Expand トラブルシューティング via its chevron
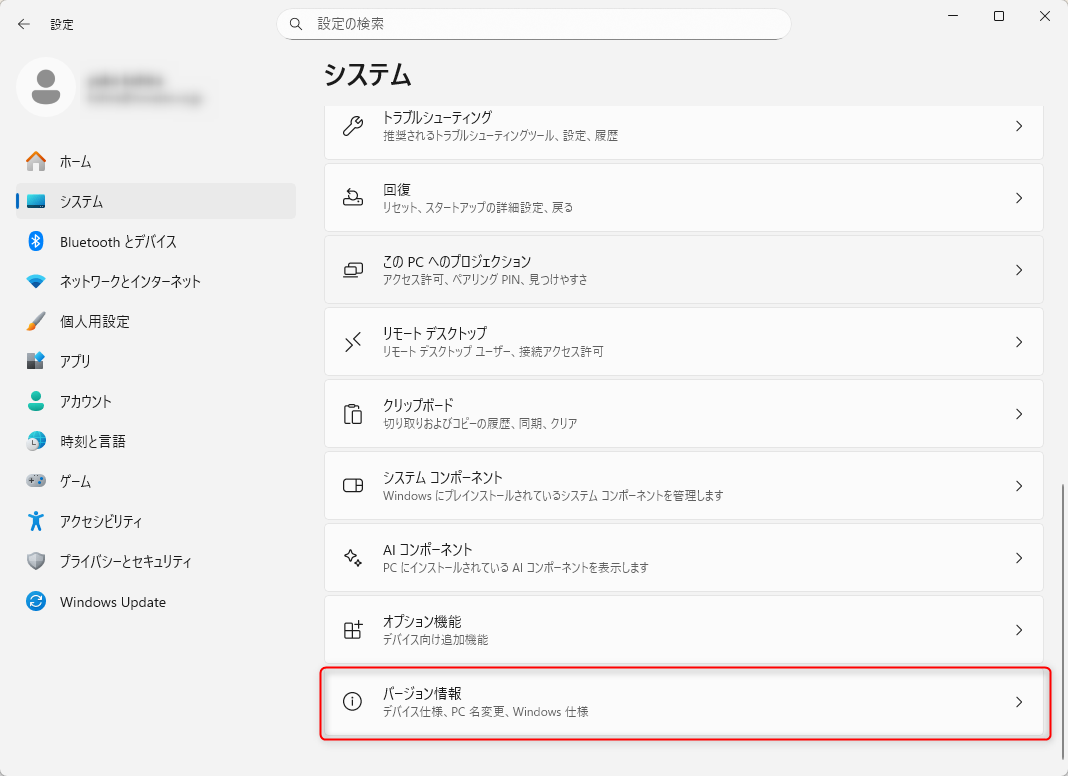Image resolution: width=1068 pixels, height=776 pixels. click(1019, 126)
